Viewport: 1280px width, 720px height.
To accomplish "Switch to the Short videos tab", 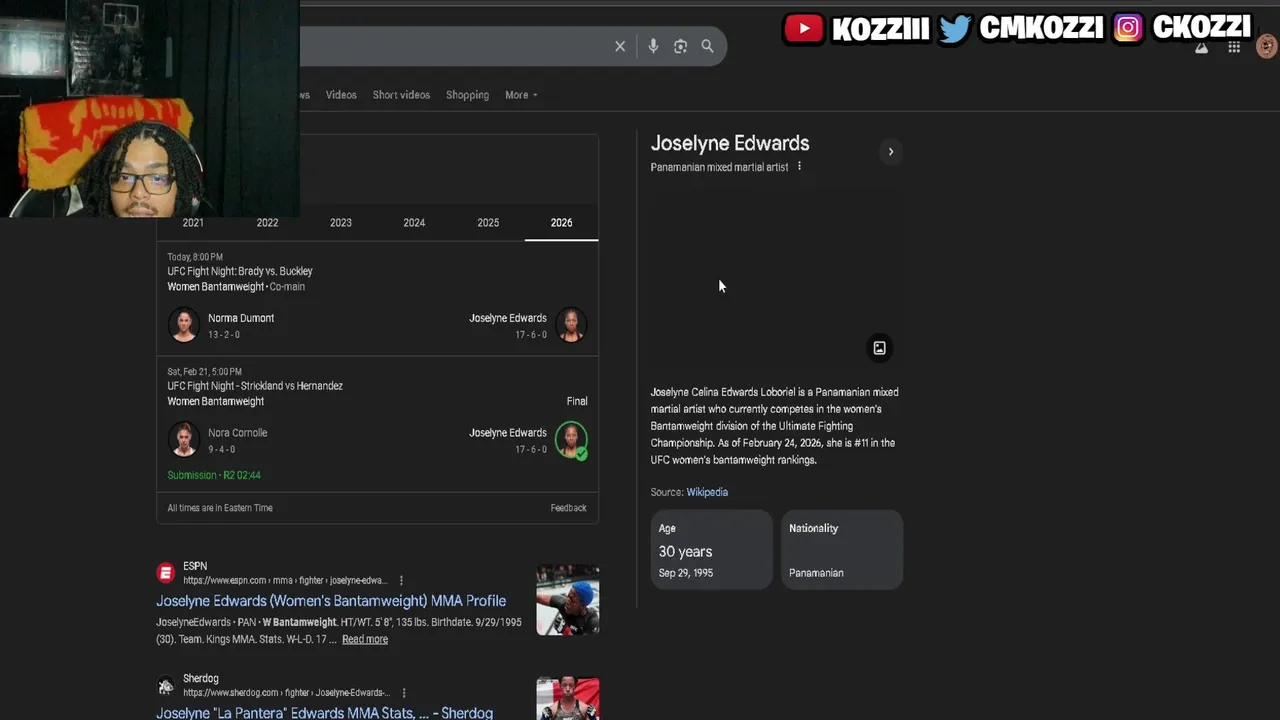I will 401,95.
